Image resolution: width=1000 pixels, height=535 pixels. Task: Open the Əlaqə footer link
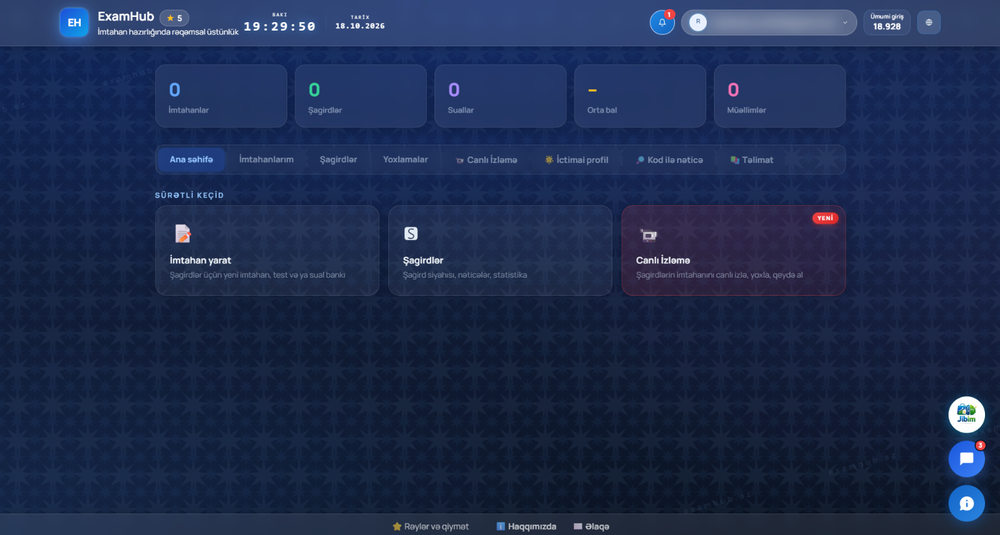591,527
